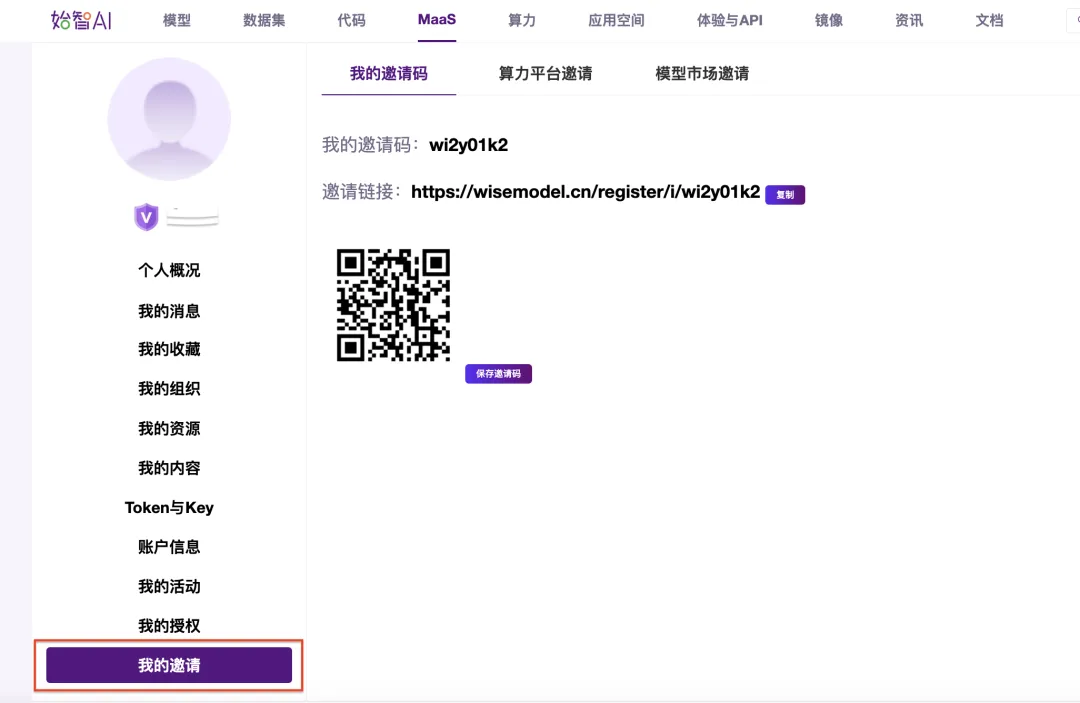Click the invitation code text wi2y01k2
This screenshot has width=1080, height=703.
(x=468, y=145)
